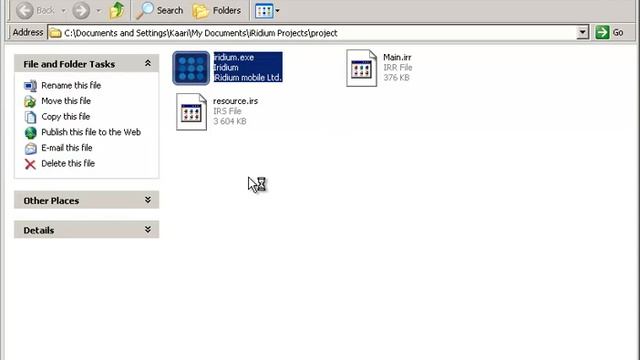Click the folder icon in address bar
640x360 pixels.
pos(55,33)
